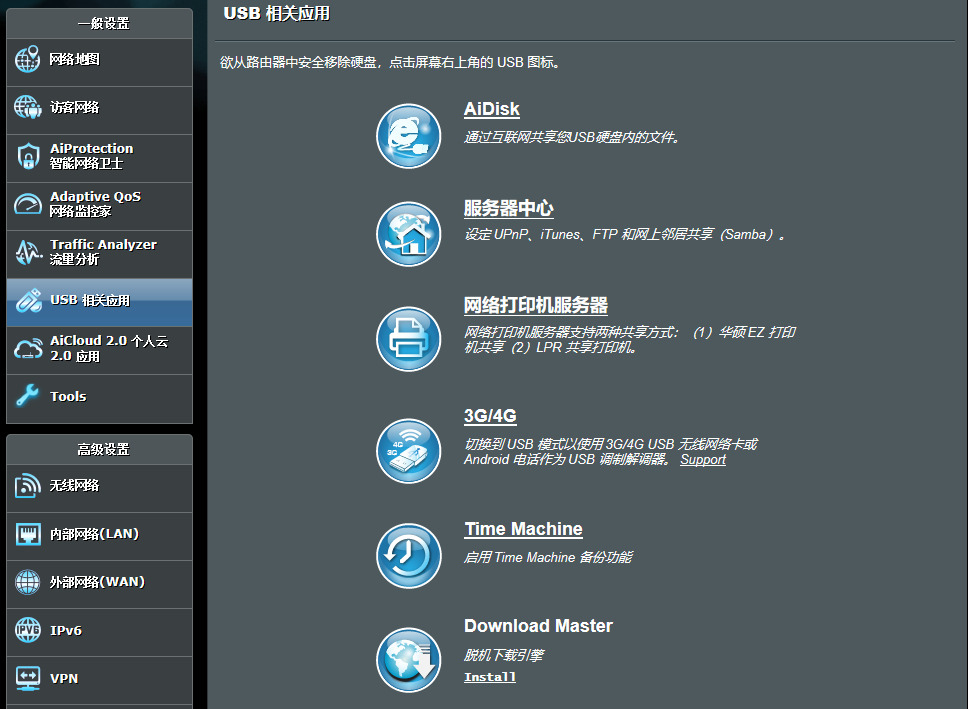Screen dimensions: 968x709
Task: Go to Adaptive QoS 网络监控家 page
Action: click(99, 207)
